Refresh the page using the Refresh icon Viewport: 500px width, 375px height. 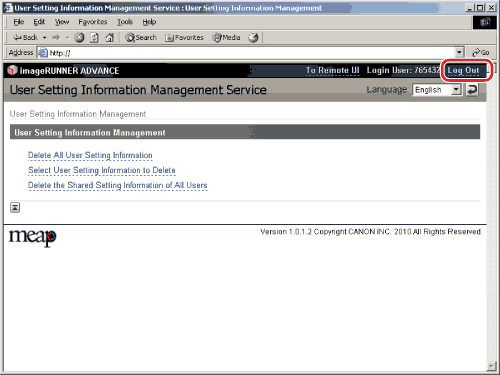click(x=94, y=38)
